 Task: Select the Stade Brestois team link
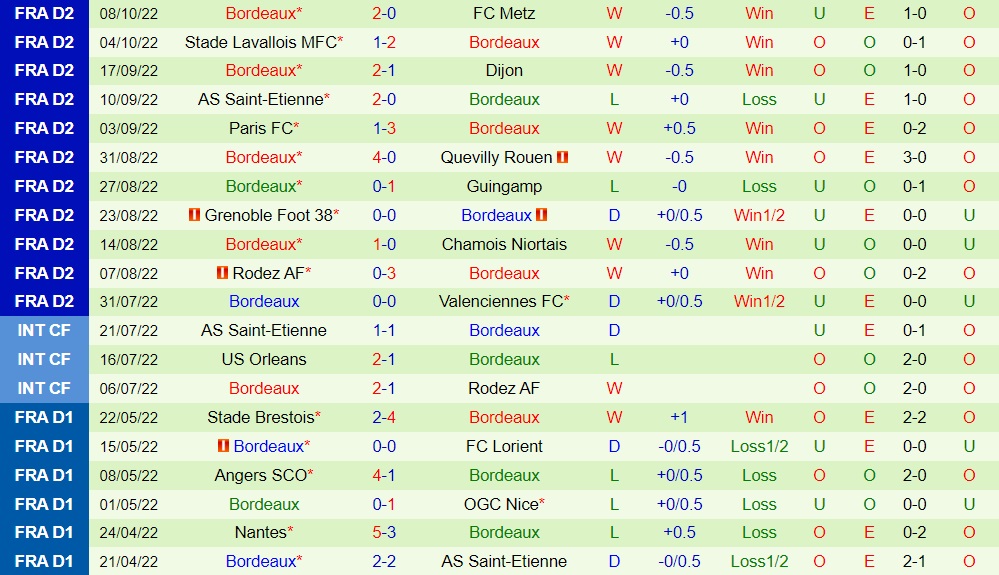(260, 417)
